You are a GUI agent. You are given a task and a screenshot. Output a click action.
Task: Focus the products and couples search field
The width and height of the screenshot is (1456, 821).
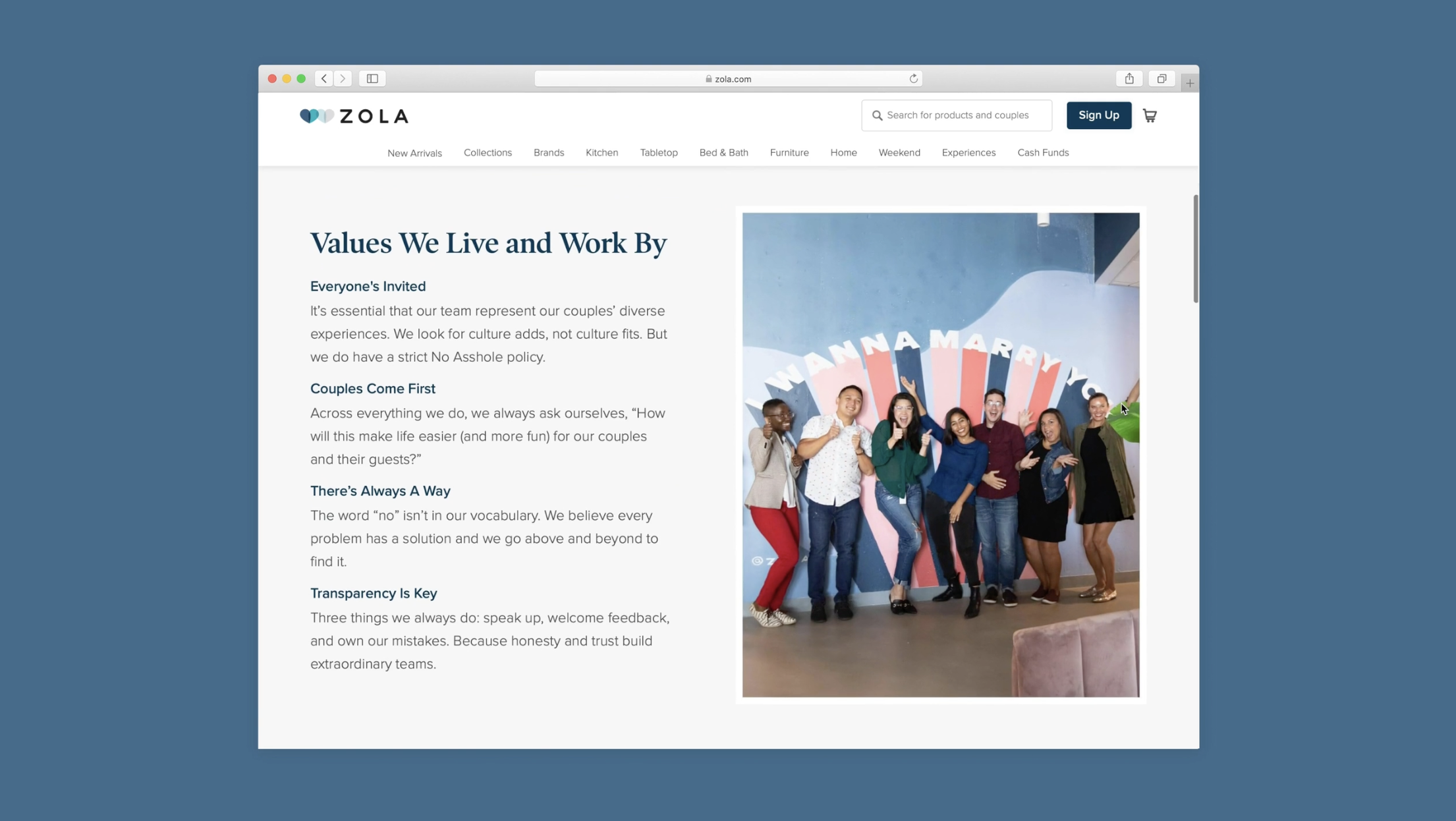pyautogui.click(x=963, y=115)
